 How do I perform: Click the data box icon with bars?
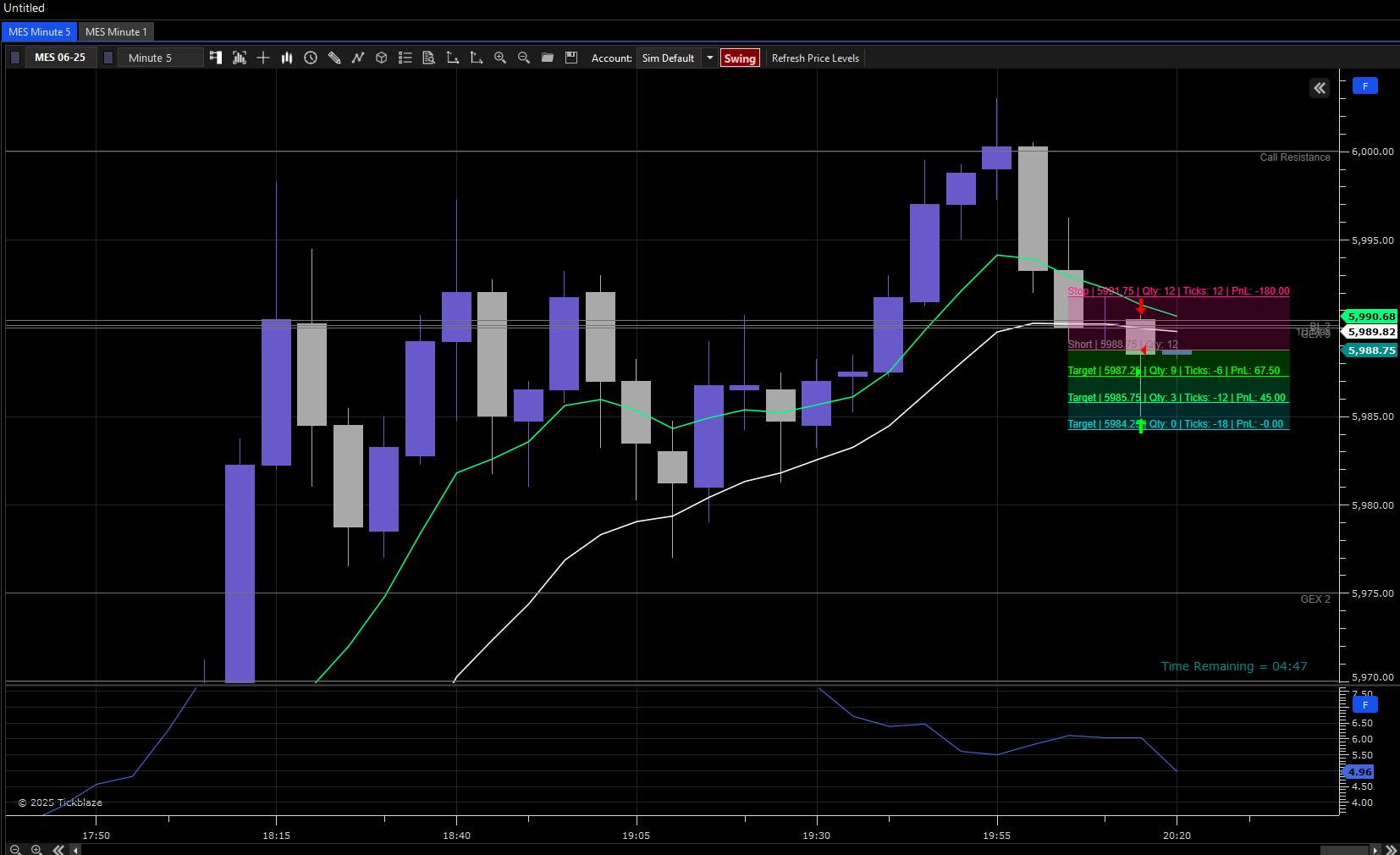point(240,58)
